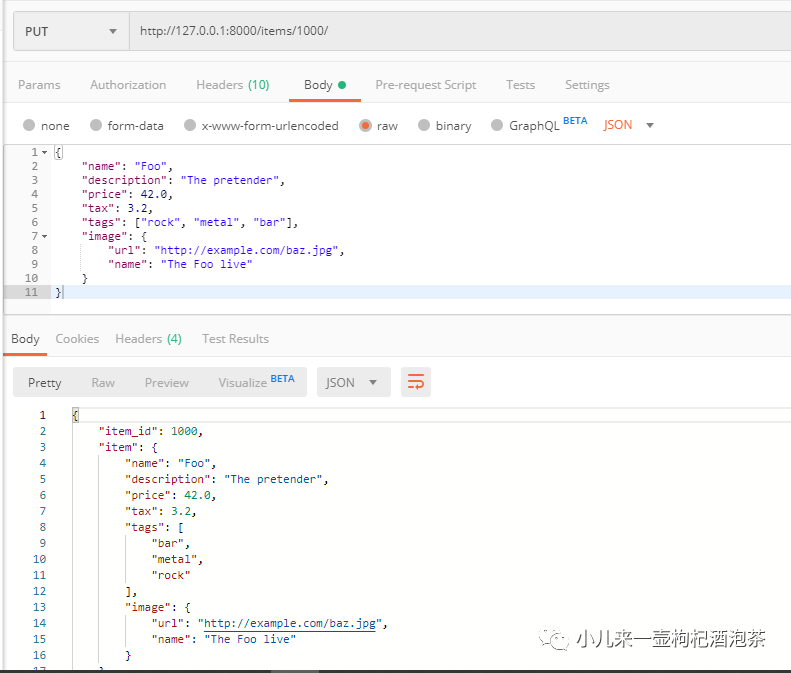Select the Raw response view

[103, 383]
